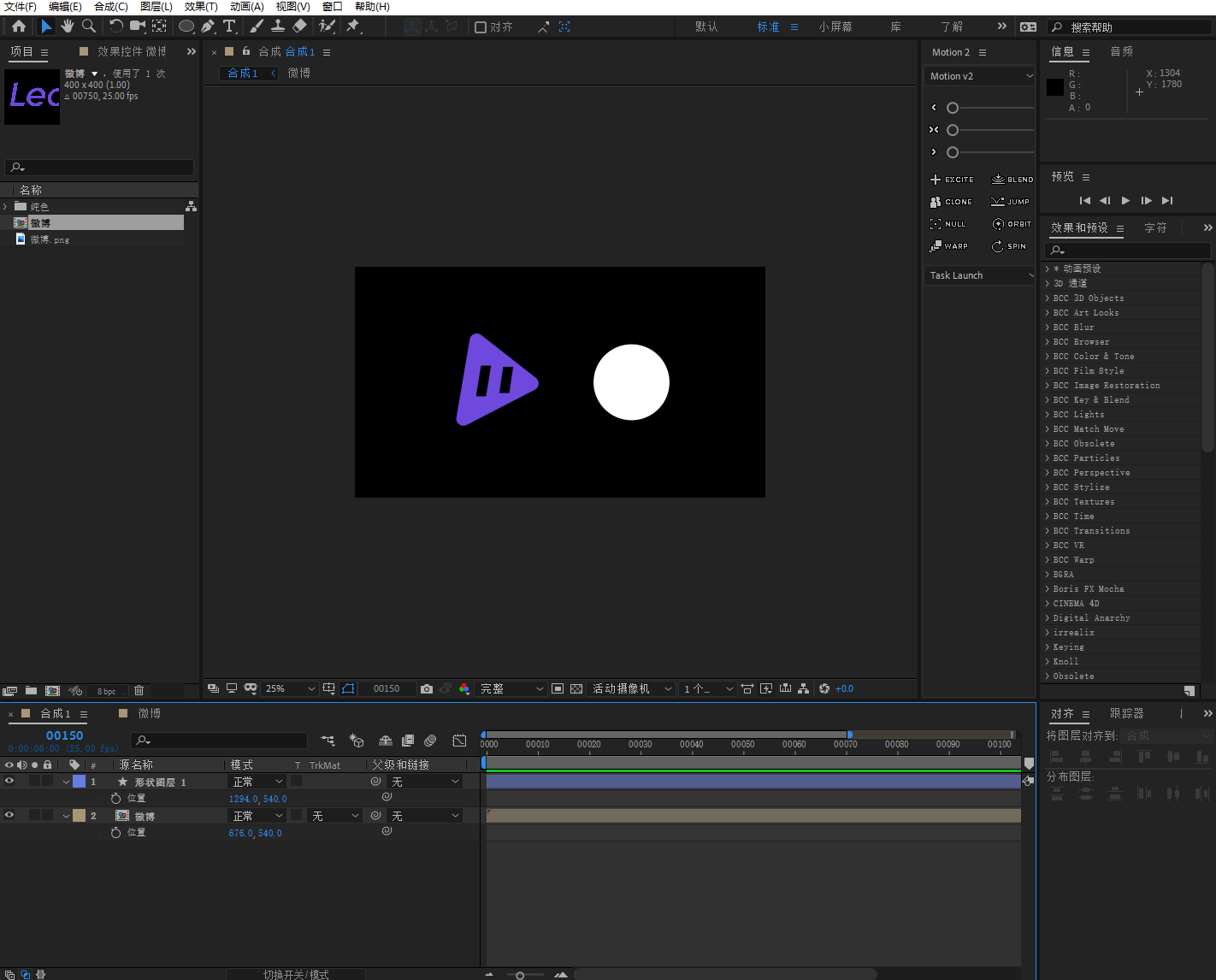Adjust the middle Motion 2 ease slider
The image size is (1216, 980).
coord(953,130)
